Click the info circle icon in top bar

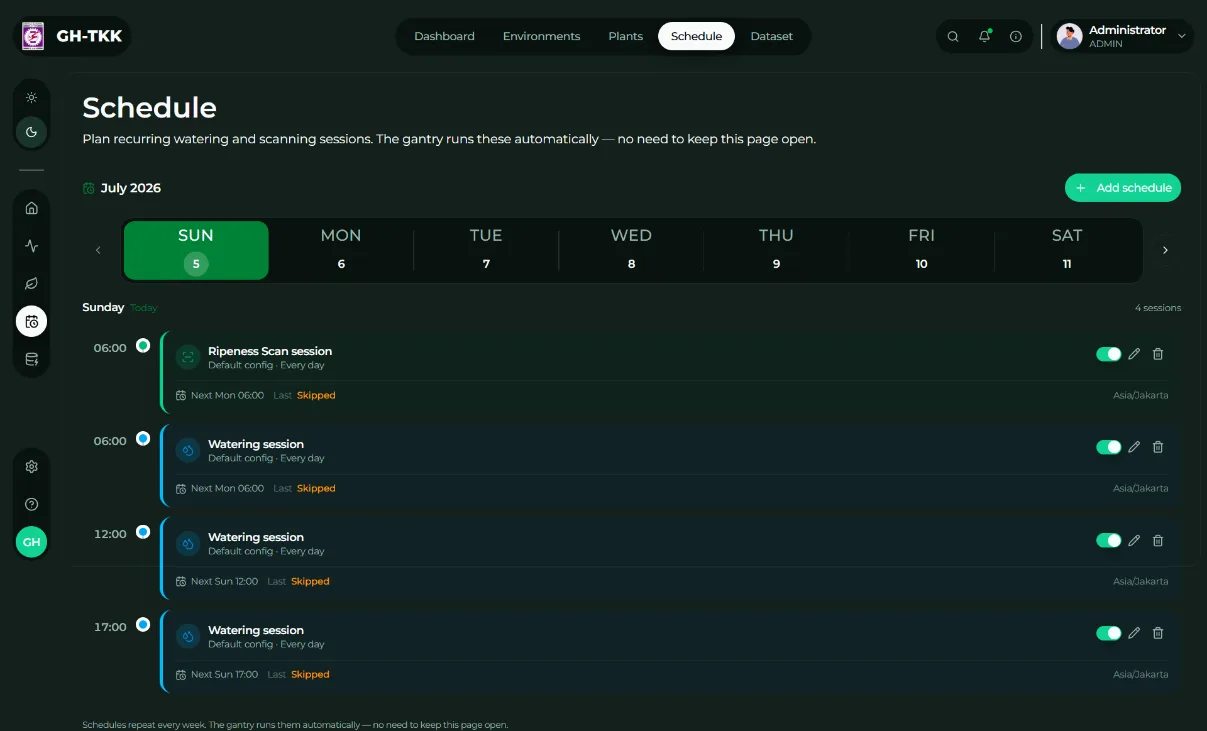pos(1016,37)
